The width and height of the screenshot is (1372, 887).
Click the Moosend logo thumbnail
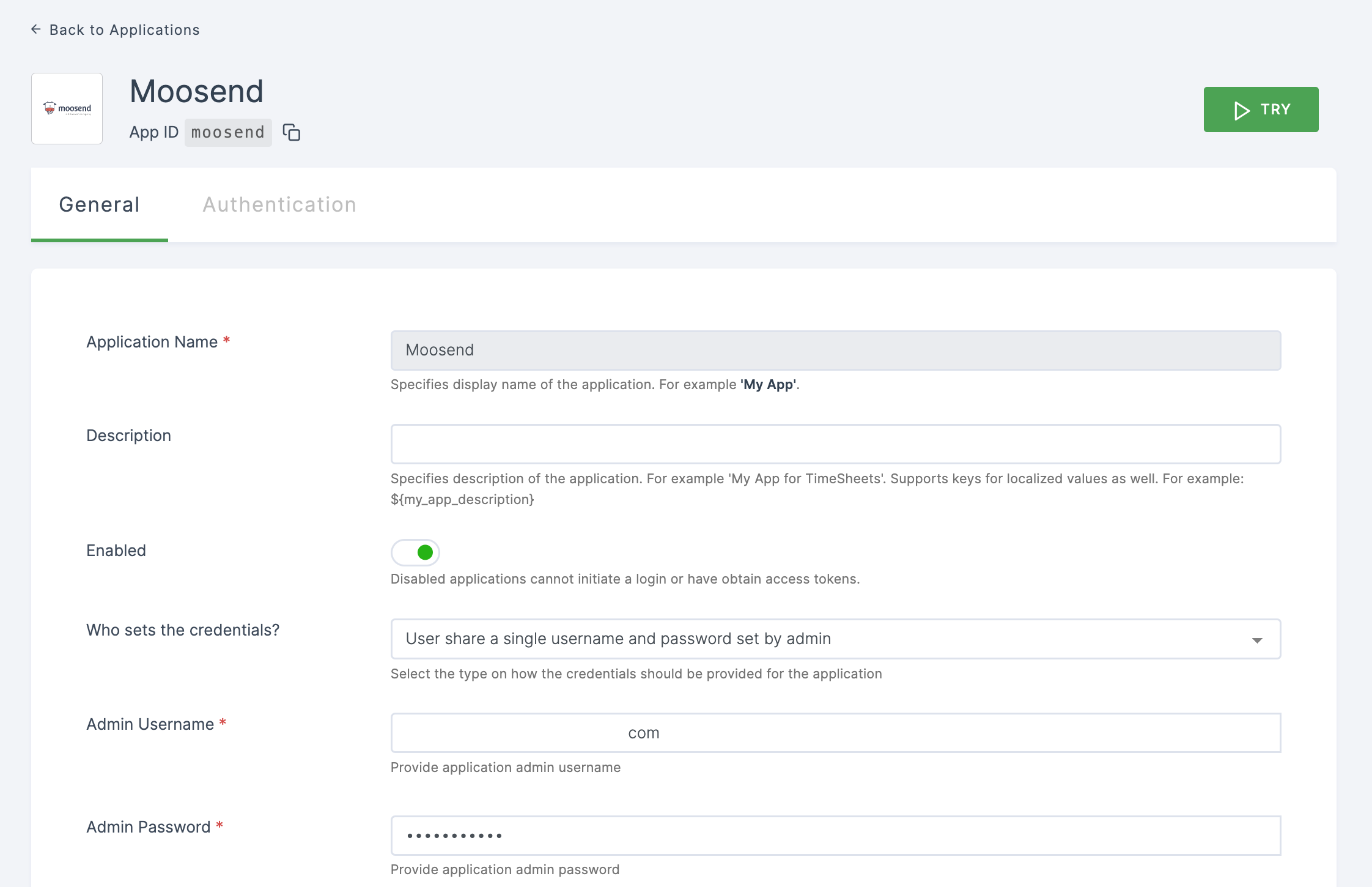(67, 109)
